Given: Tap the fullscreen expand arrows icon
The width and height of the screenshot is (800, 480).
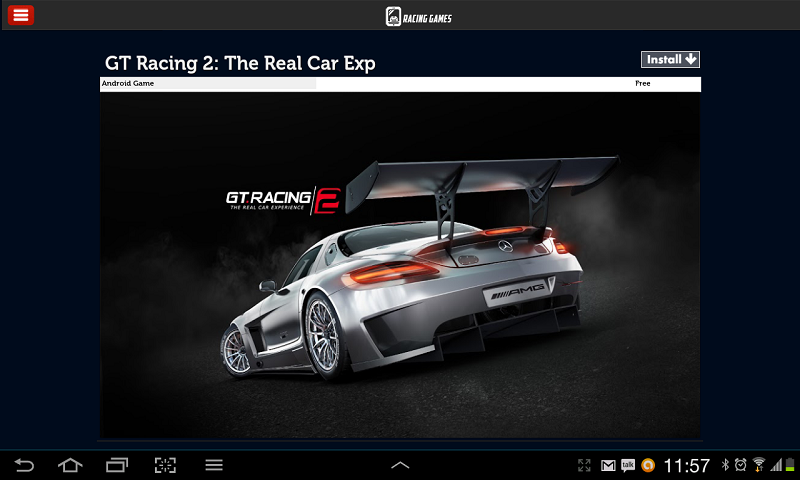Looking at the screenshot, I should point(584,465).
